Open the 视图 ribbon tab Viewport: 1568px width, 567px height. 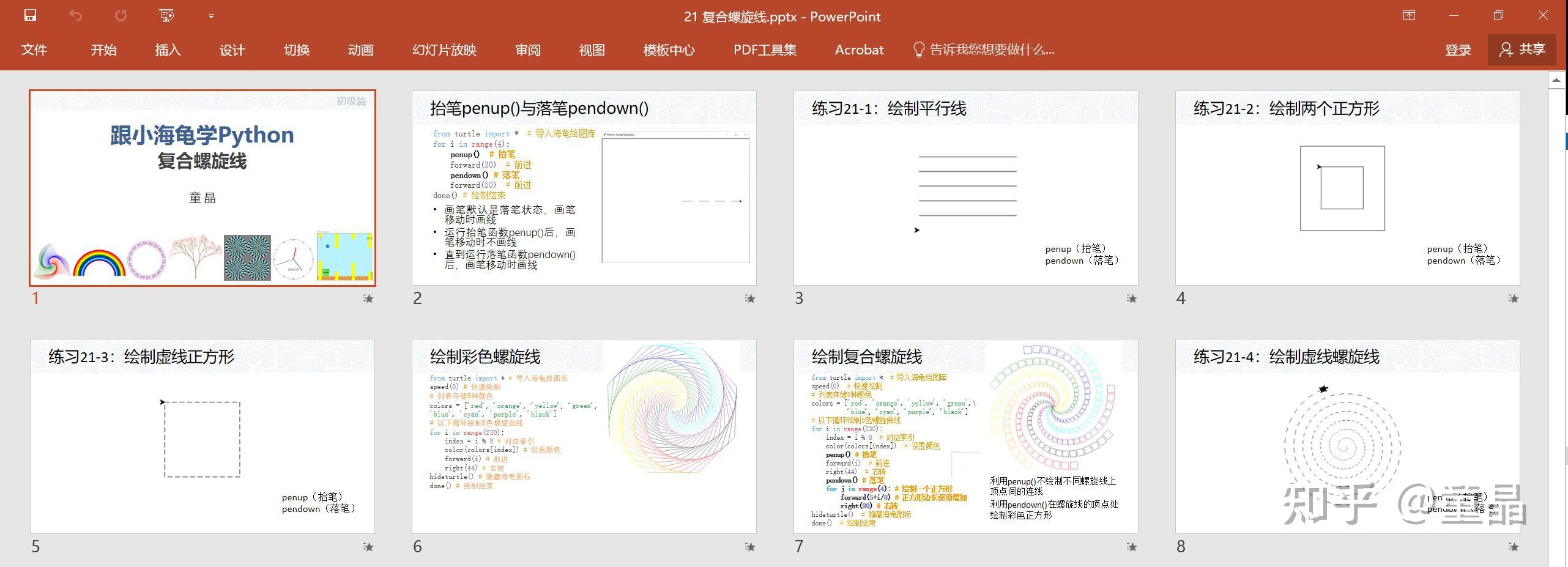(592, 50)
